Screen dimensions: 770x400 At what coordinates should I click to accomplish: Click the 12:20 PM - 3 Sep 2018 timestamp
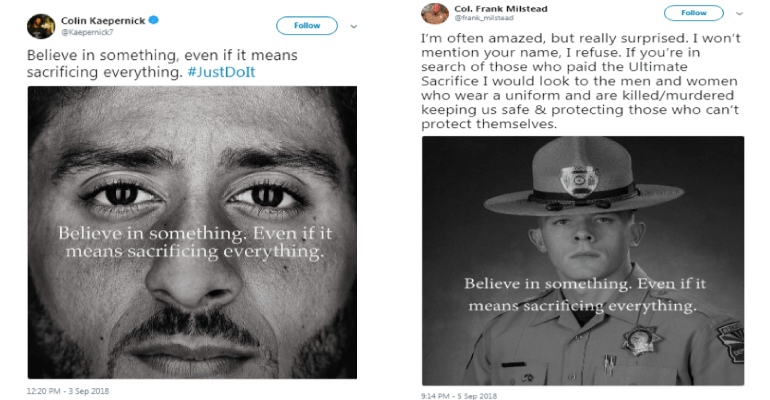67,389
